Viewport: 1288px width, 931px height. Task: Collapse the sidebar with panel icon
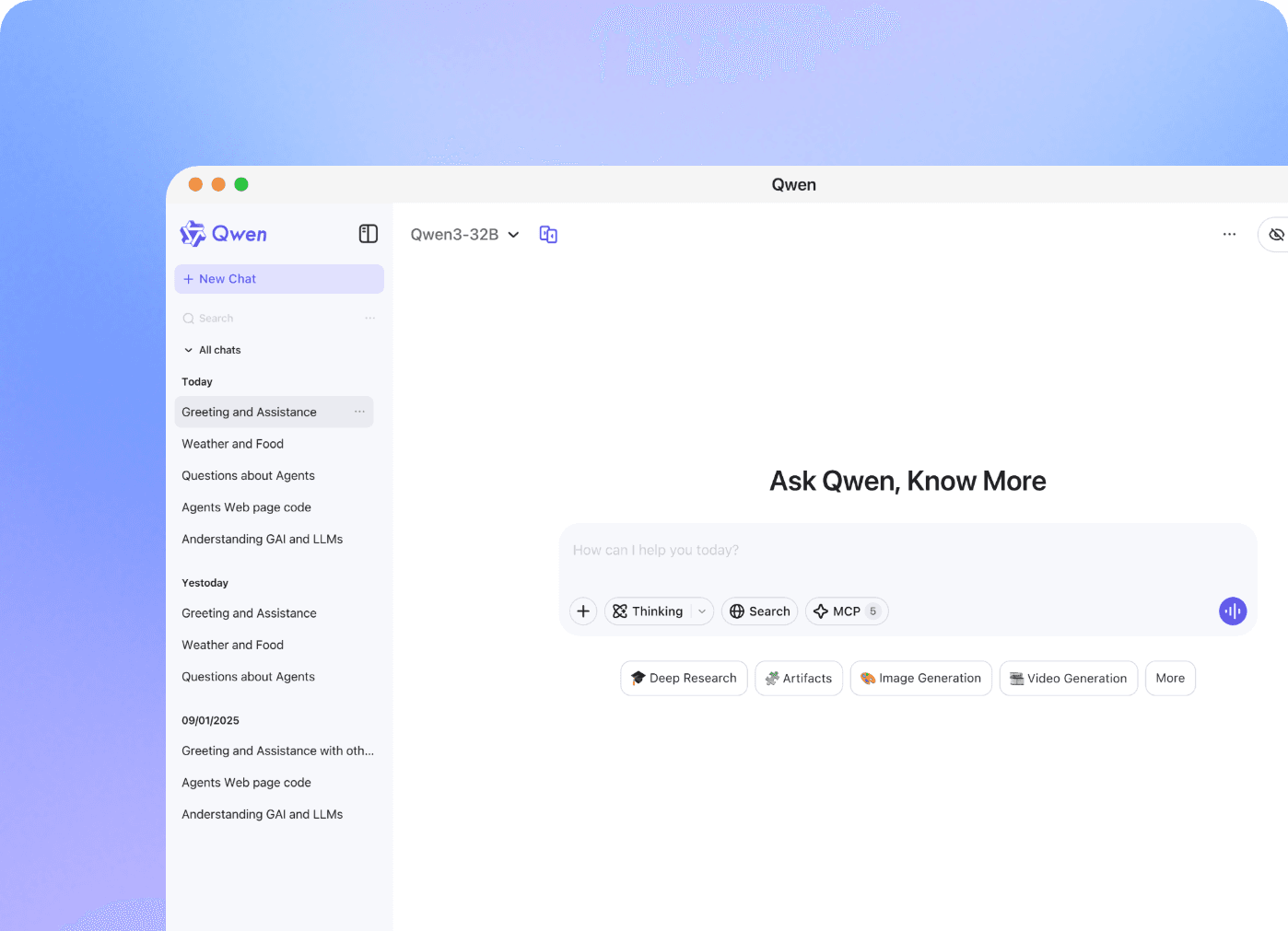tap(369, 234)
